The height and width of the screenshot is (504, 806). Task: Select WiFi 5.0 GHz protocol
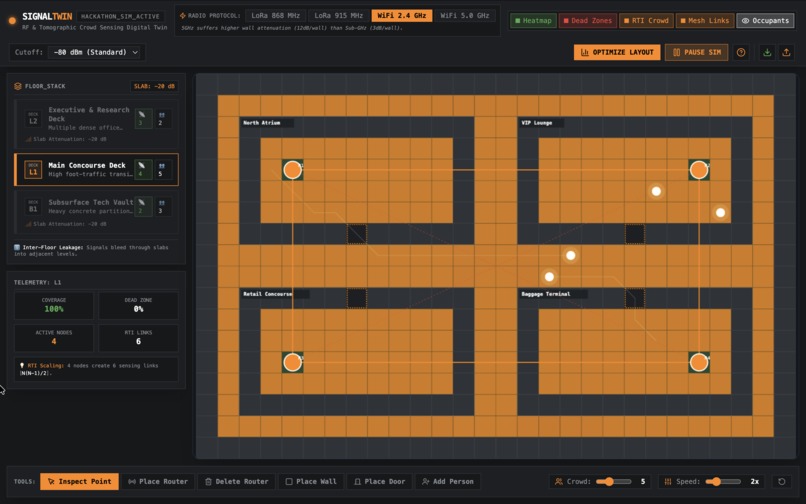[465, 16]
